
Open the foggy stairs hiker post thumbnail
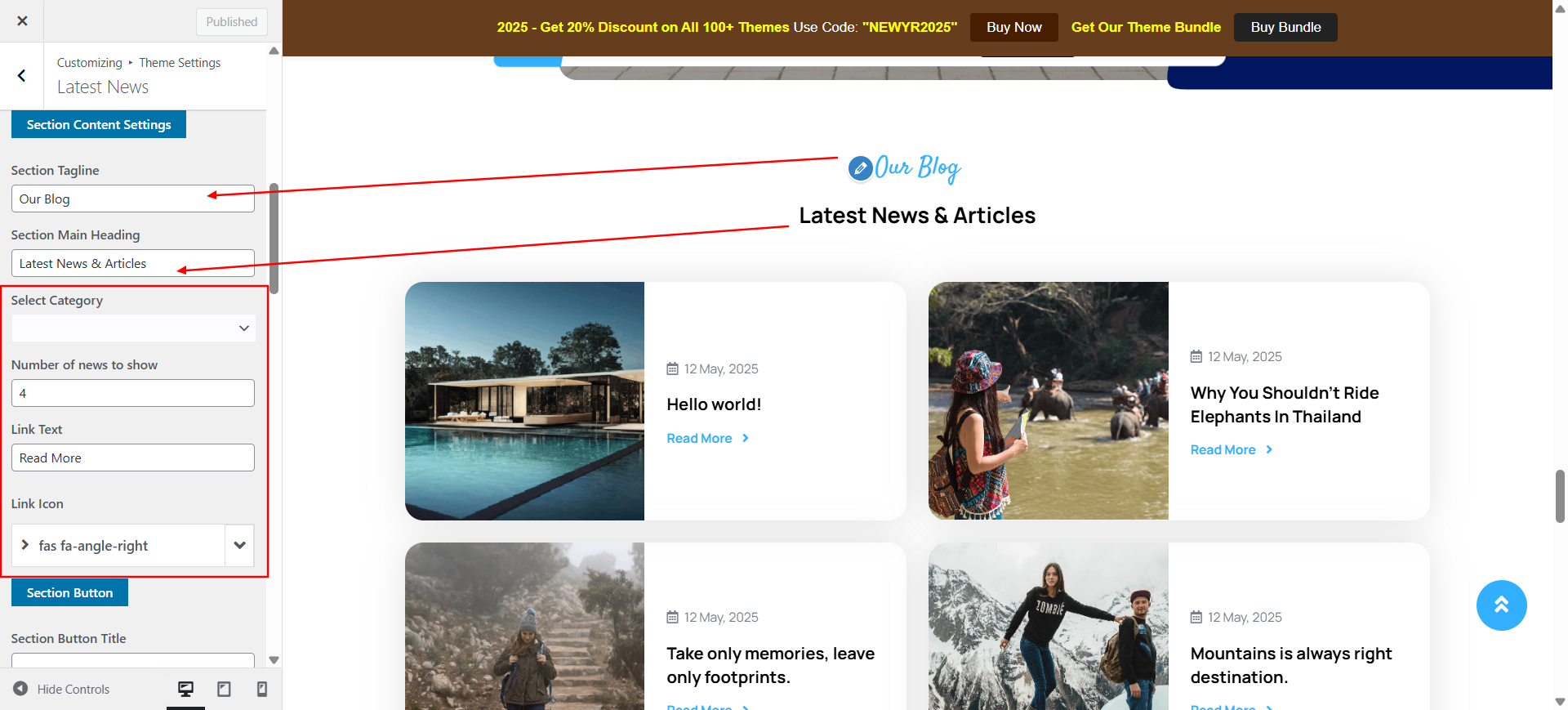(524, 626)
